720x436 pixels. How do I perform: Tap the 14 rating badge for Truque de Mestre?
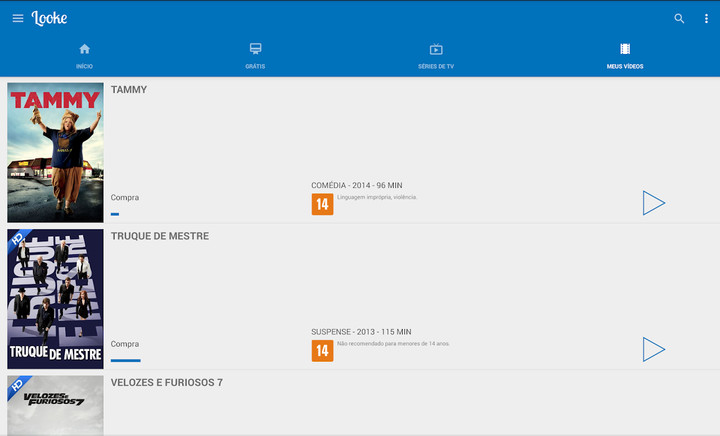point(322,351)
